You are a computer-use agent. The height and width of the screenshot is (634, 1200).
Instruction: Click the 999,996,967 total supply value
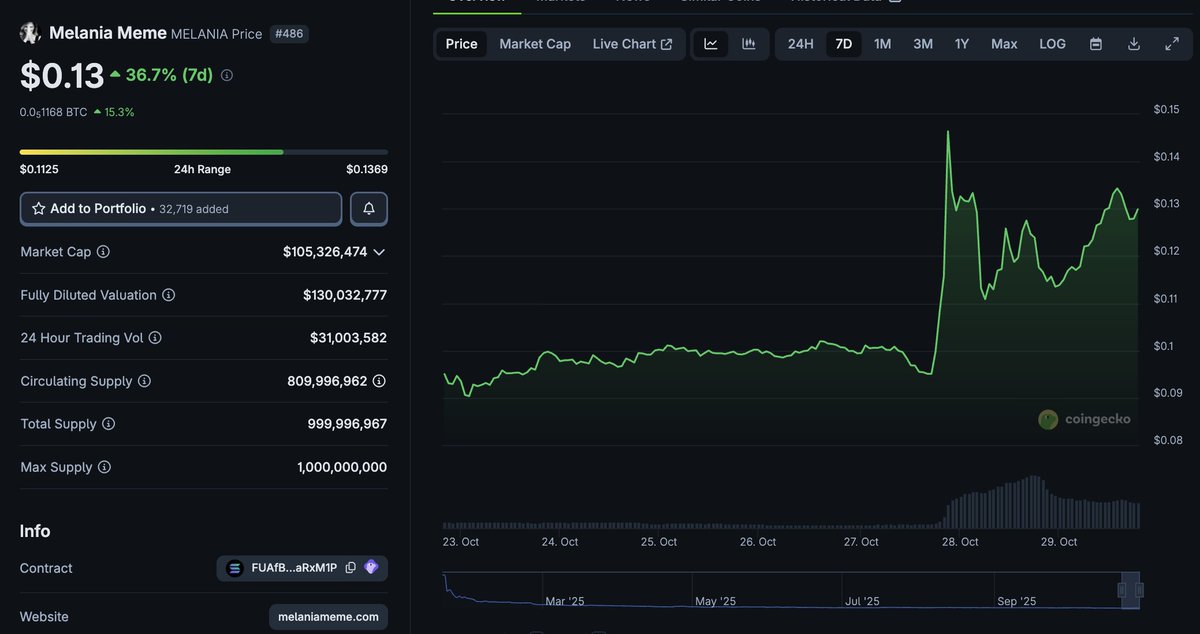347,424
